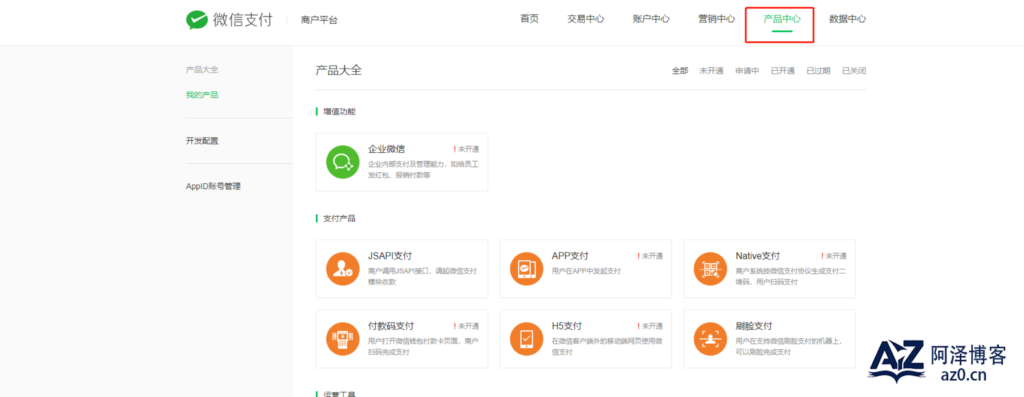
Task: Click the H5支付 card description text
Action: (607, 346)
